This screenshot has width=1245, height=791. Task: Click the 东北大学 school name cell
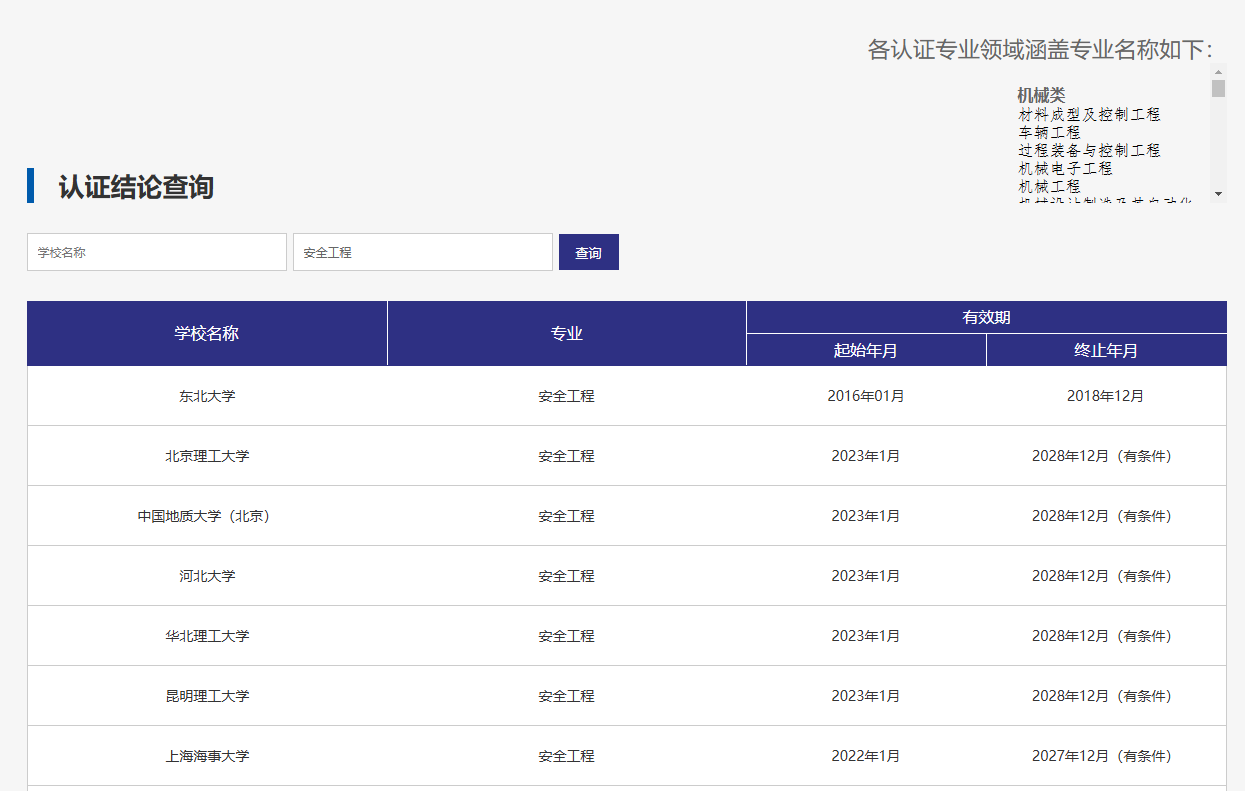(207, 396)
